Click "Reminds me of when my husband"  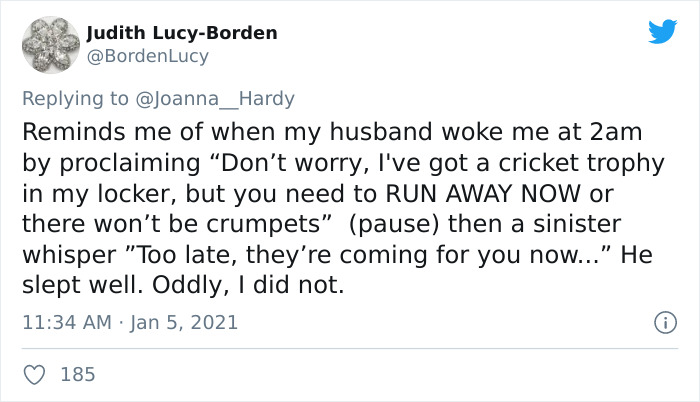[x=228, y=132]
